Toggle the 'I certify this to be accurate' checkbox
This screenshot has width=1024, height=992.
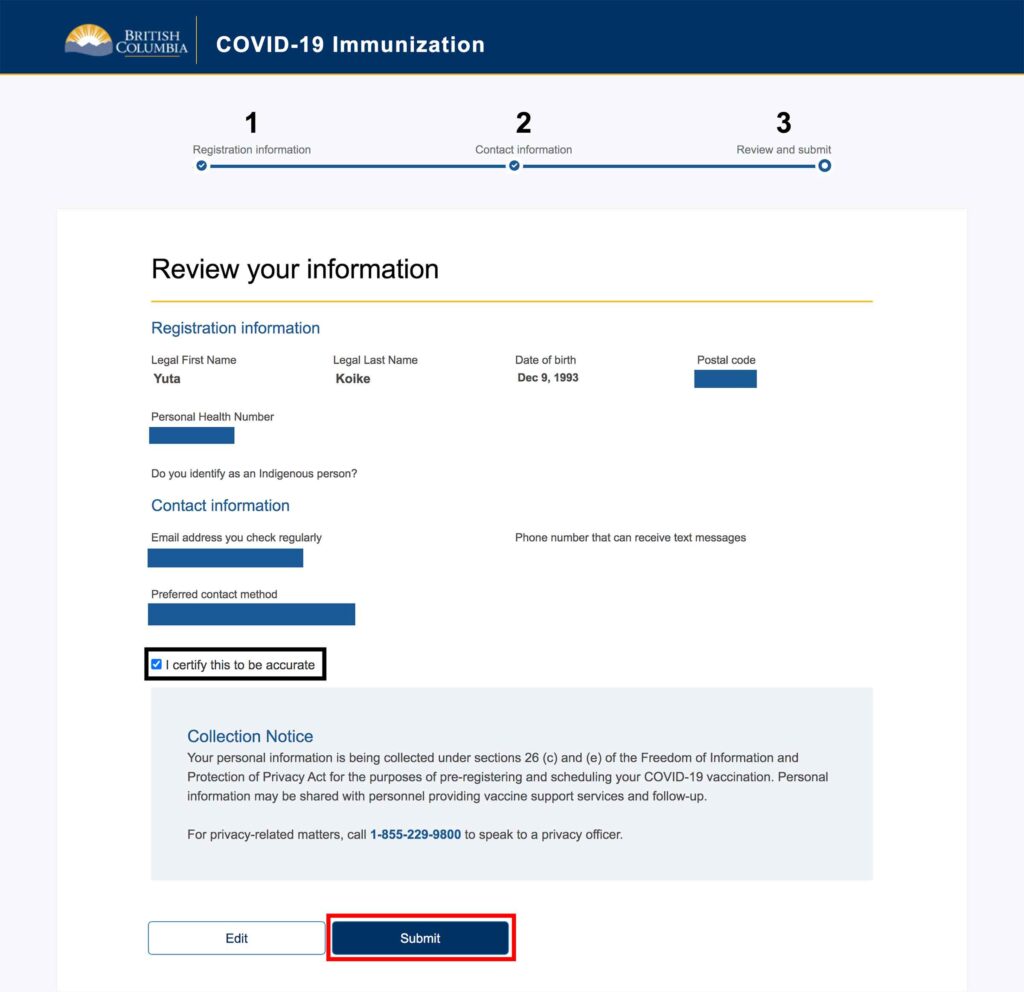point(156,664)
